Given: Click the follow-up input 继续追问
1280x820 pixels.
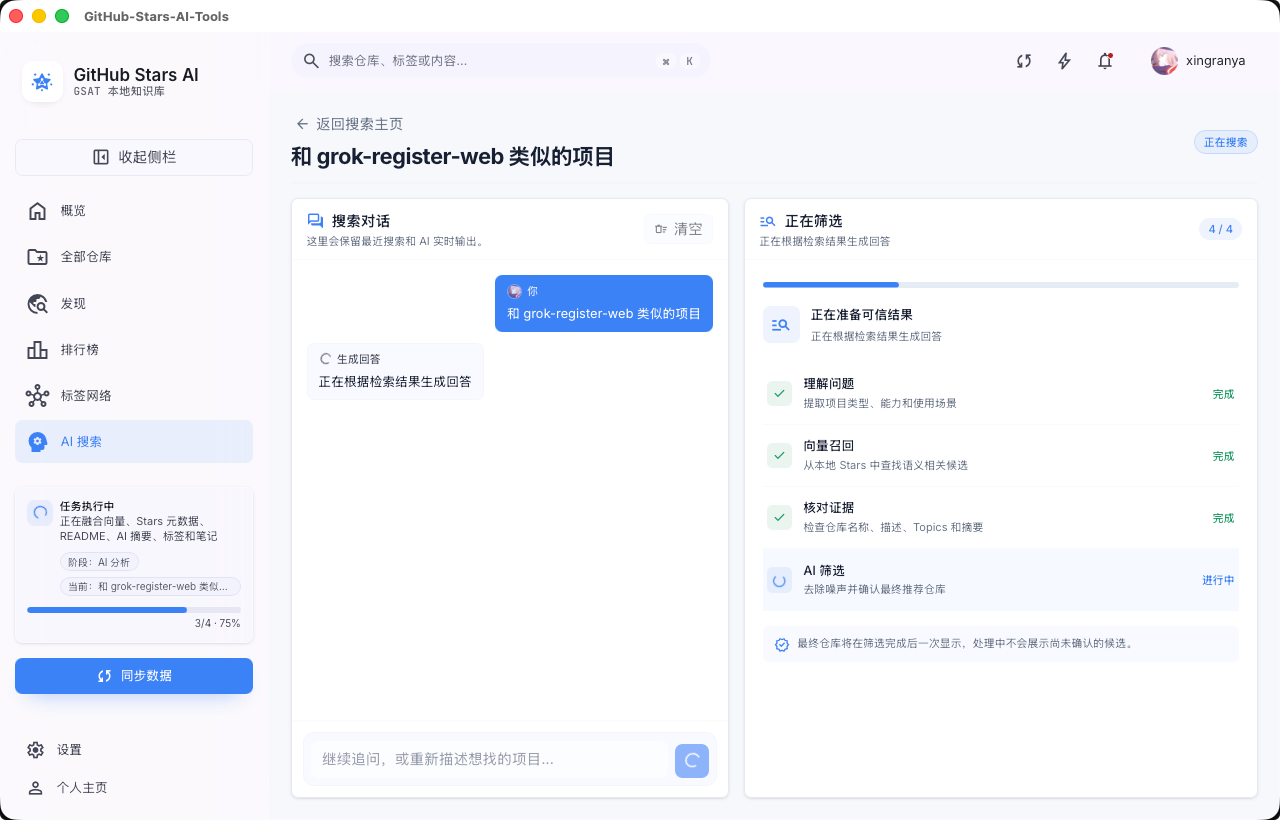Looking at the screenshot, I should (x=488, y=760).
